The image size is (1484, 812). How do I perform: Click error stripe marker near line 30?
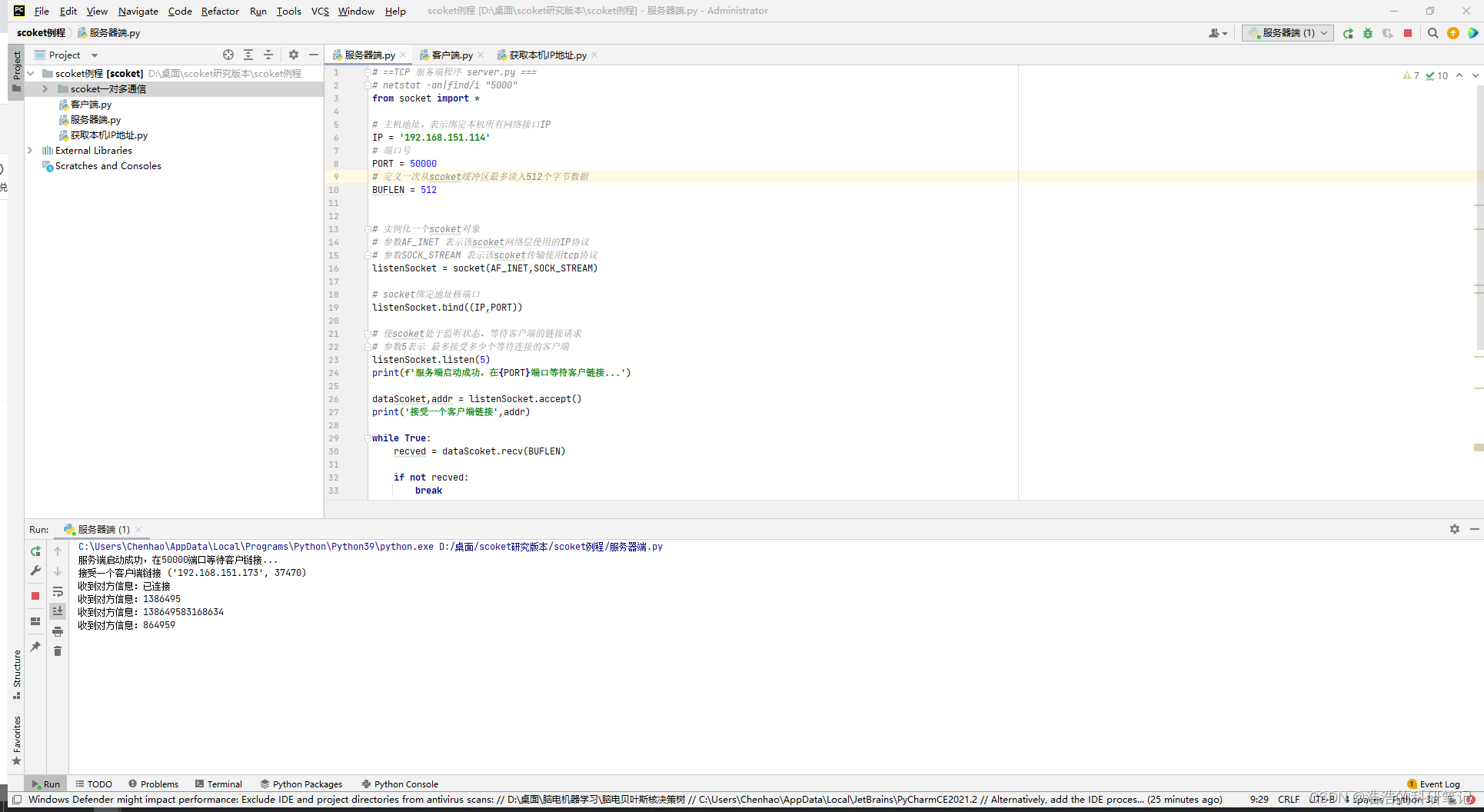1479,448
